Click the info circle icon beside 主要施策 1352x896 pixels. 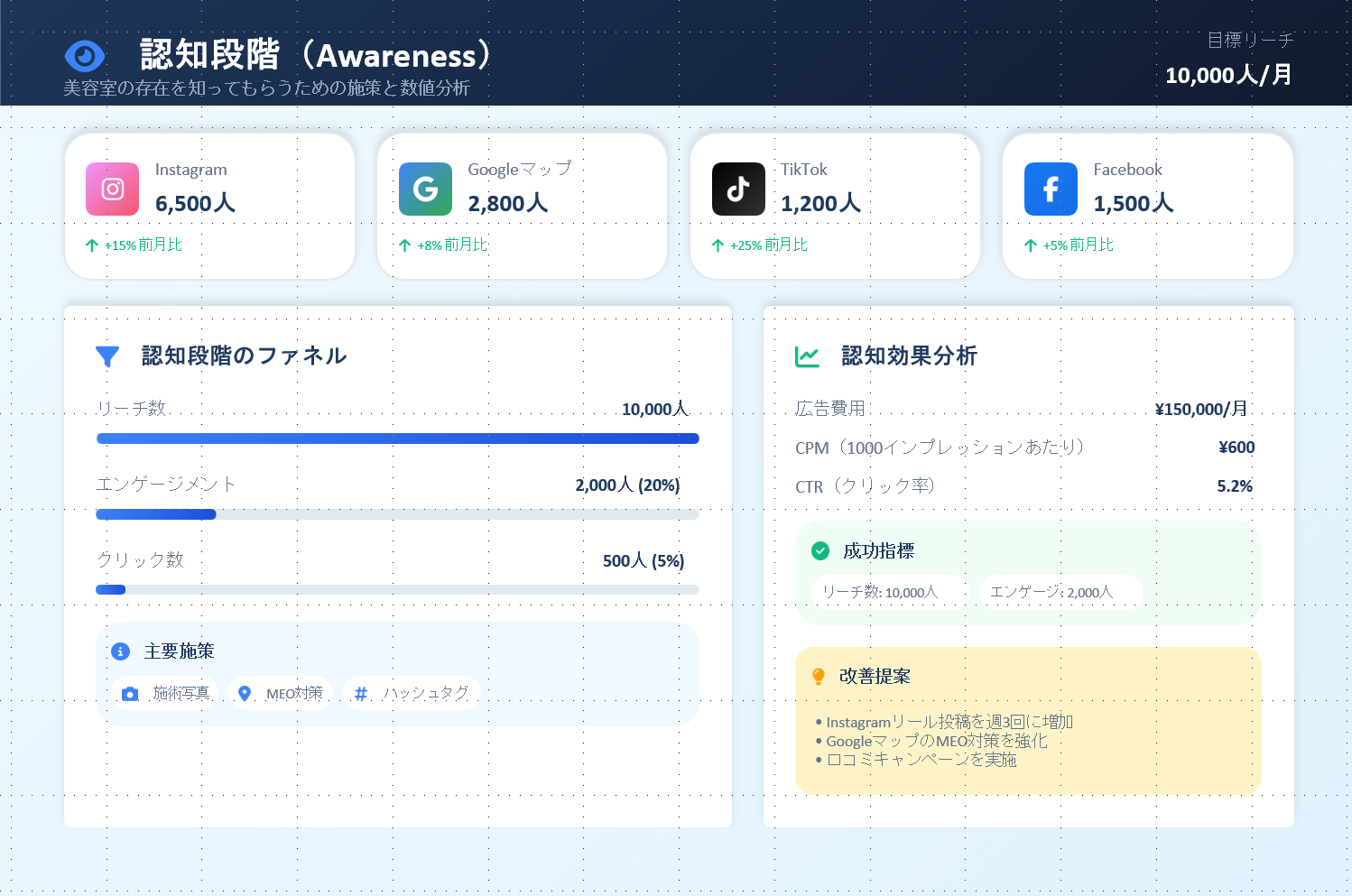point(120,651)
